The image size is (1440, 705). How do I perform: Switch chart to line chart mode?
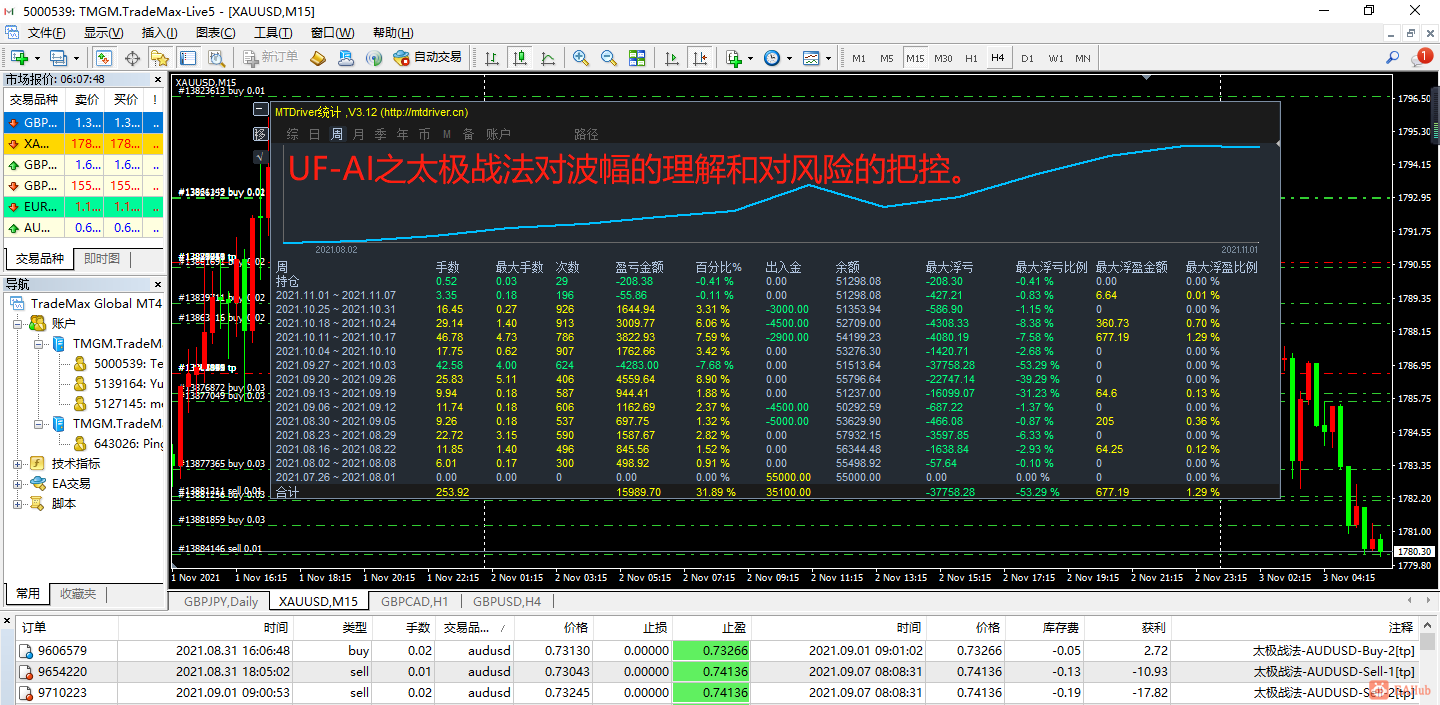coord(547,58)
